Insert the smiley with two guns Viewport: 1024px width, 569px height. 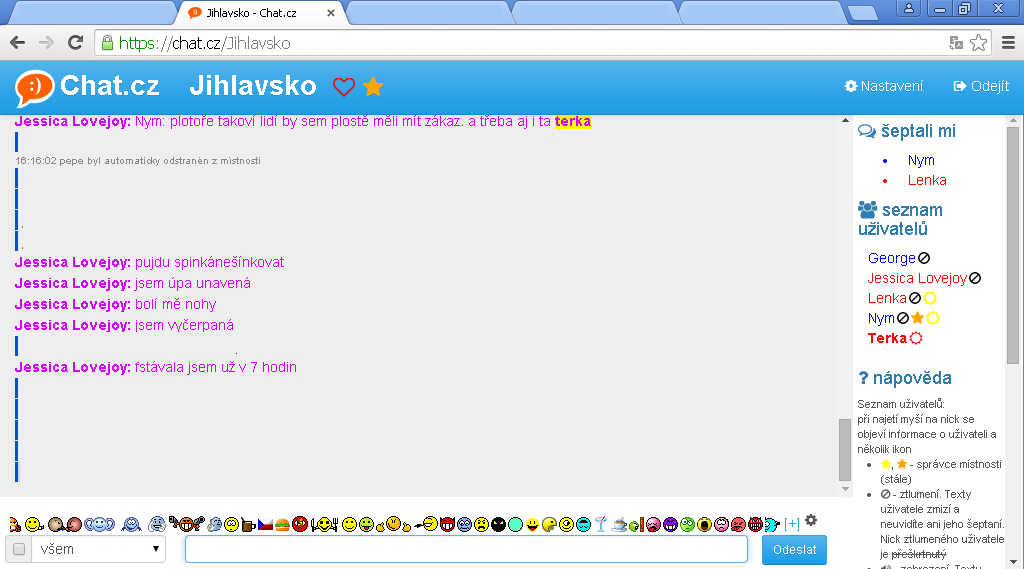187,523
